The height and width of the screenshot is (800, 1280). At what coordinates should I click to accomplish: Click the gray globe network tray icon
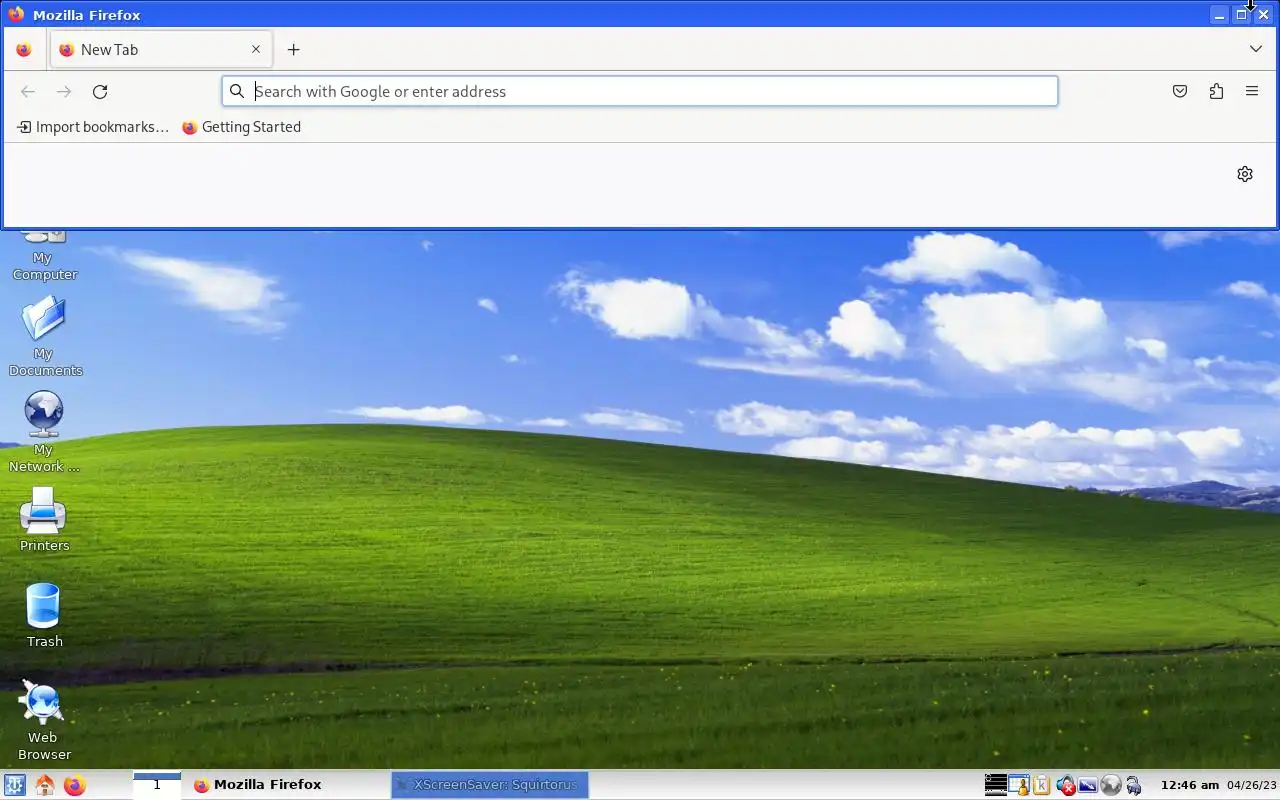click(x=1110, y=785)
